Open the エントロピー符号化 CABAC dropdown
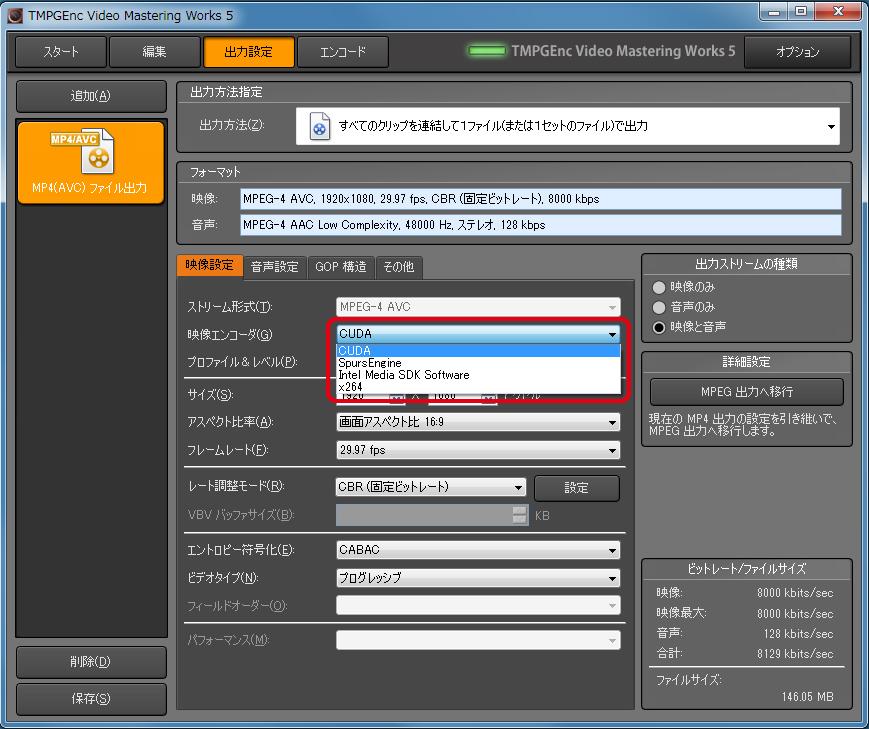The image size is (869, 729). 478,550
